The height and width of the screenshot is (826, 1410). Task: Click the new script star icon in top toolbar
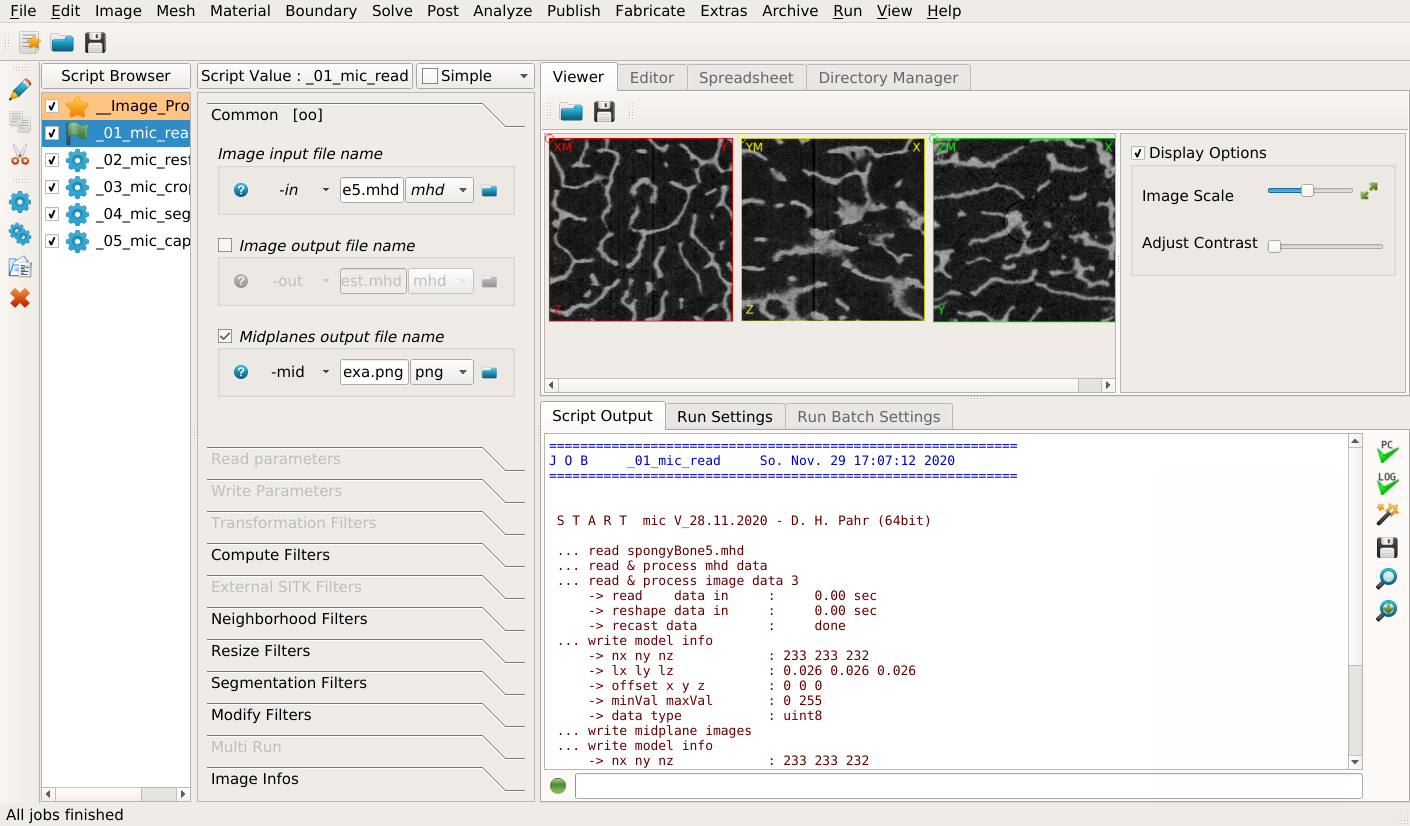[30, 42]
